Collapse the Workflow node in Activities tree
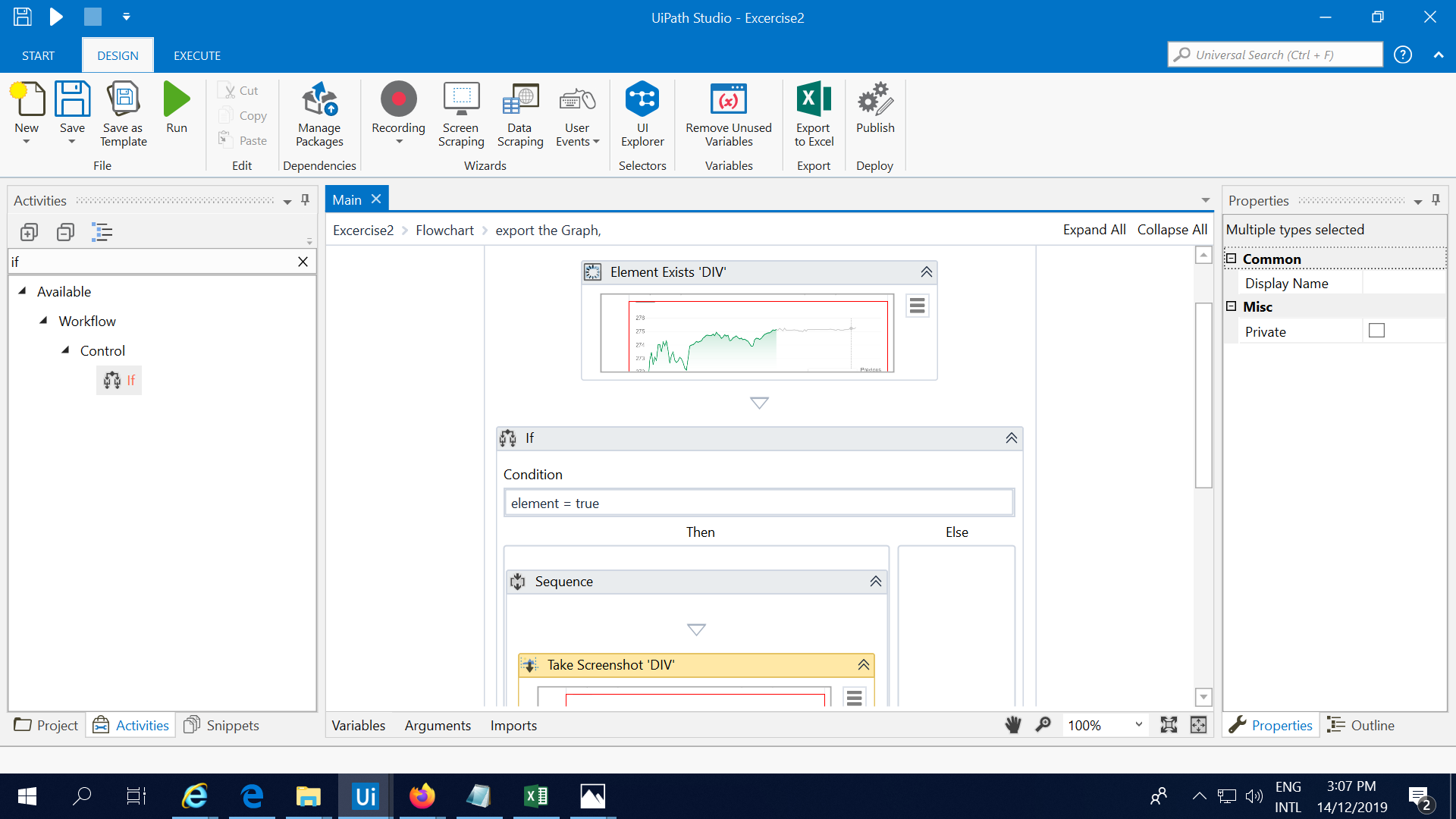The width and height of the screenshot is (1456, 819). 44,321
